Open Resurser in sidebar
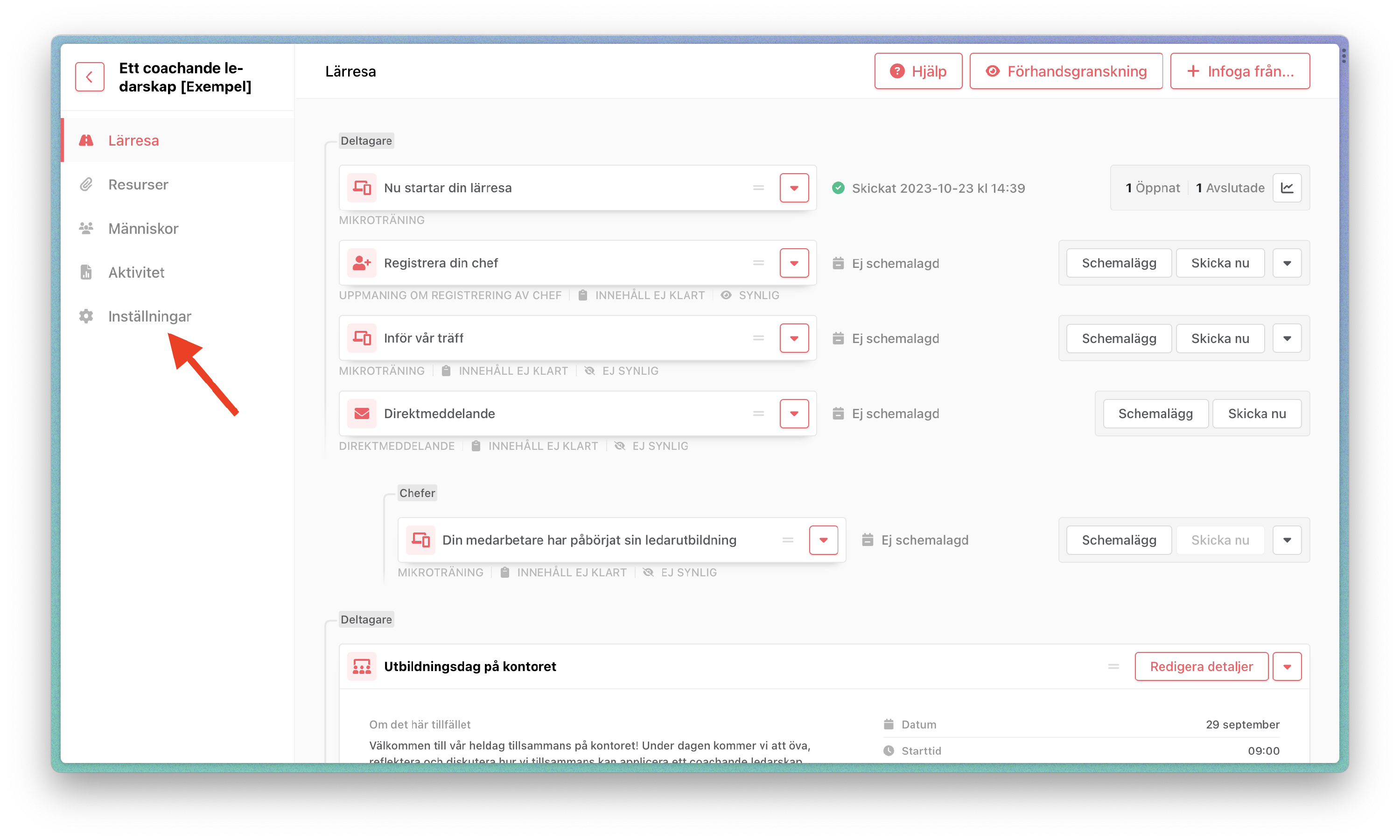The height and width of the screenshot is (840, 1400). [x=138, y=184]
